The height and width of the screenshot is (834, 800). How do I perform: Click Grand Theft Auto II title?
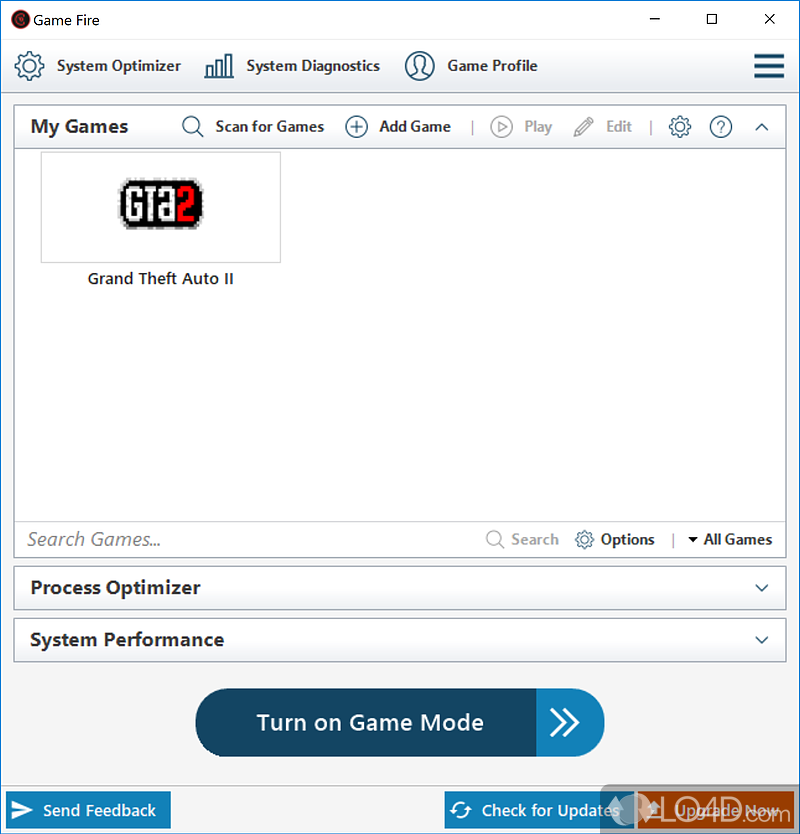point(161,279)
